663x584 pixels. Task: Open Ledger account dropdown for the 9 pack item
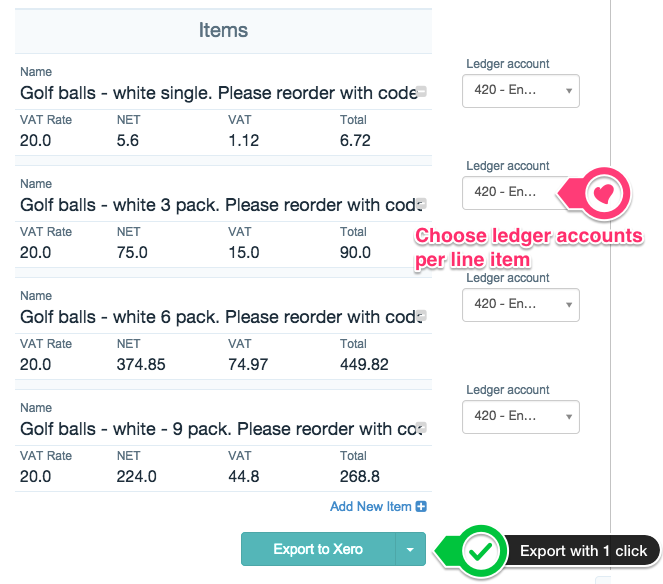521,417
